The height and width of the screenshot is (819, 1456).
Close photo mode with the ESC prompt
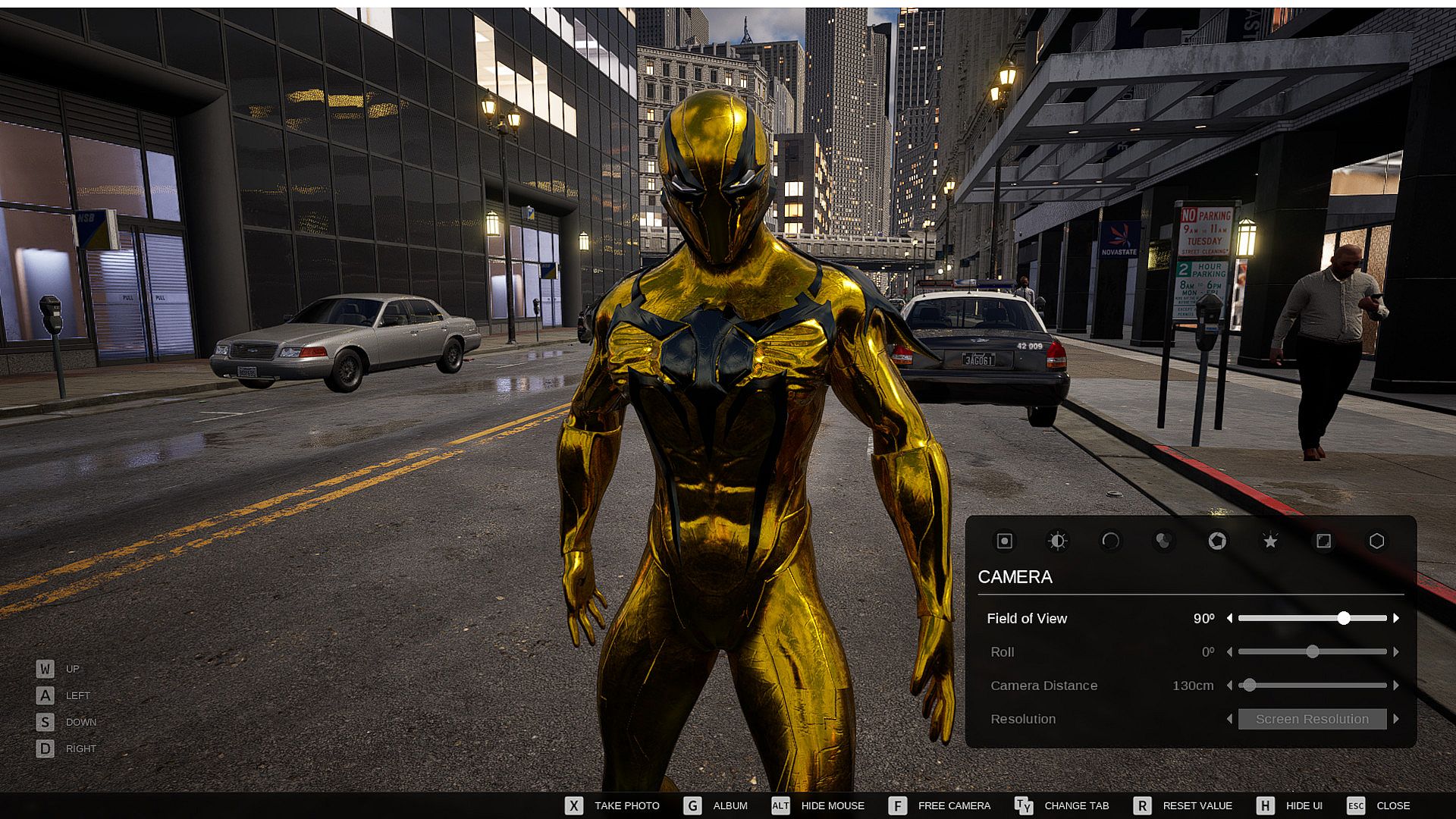[x=1379, y=805]
